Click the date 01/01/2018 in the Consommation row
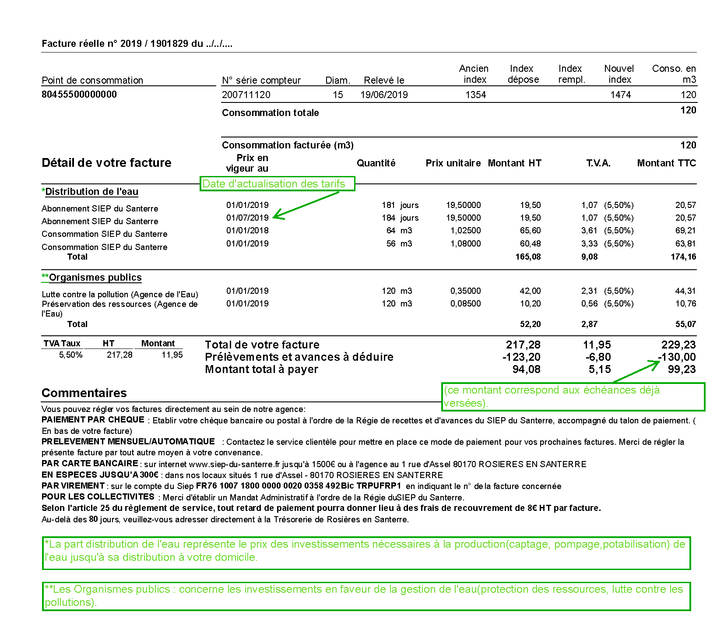 point(247,230)
